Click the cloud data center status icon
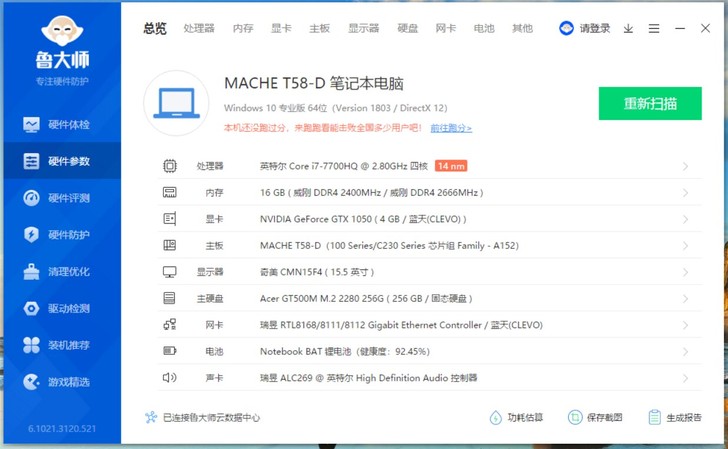The width and height of the screenshot is (728, 449). (x=151, y=417)
